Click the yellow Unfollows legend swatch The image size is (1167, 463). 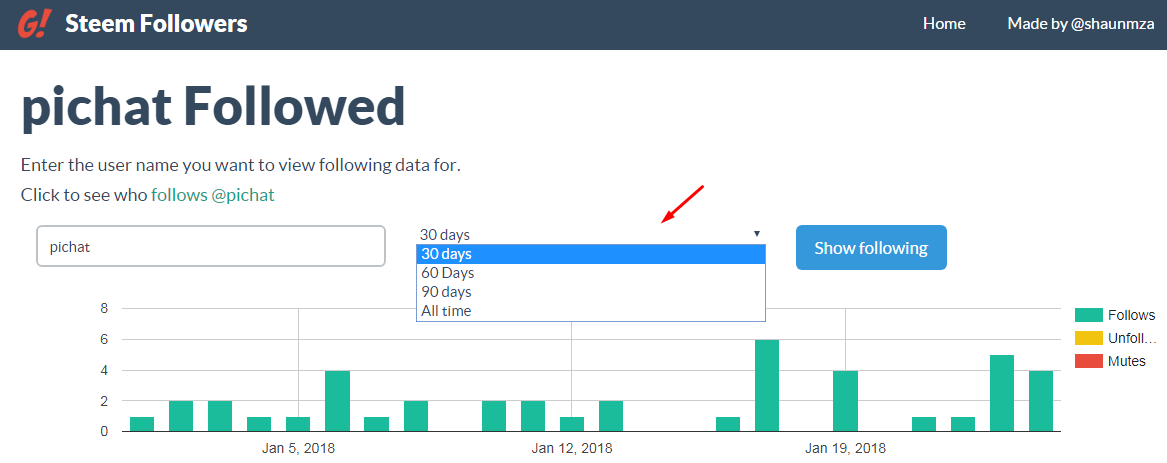coord(1088,338)
